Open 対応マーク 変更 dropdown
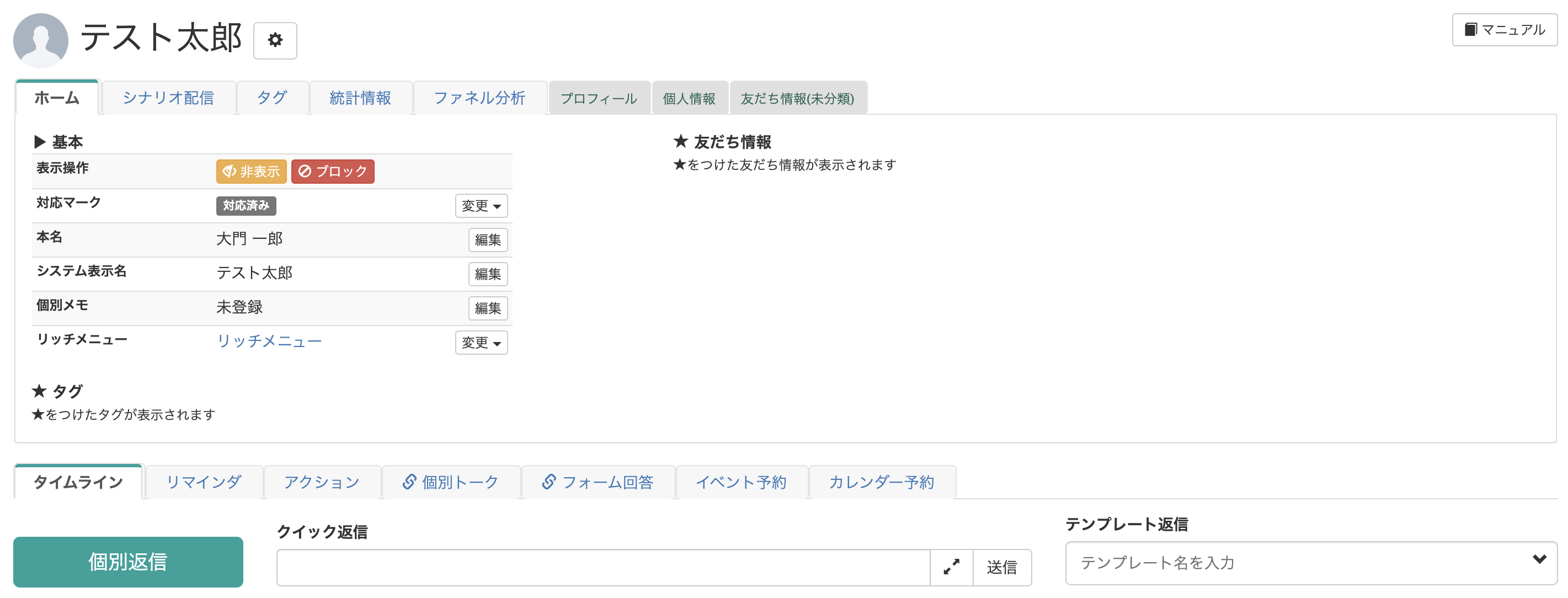The height and width of the screenshot is (598, 1568). 481,206
